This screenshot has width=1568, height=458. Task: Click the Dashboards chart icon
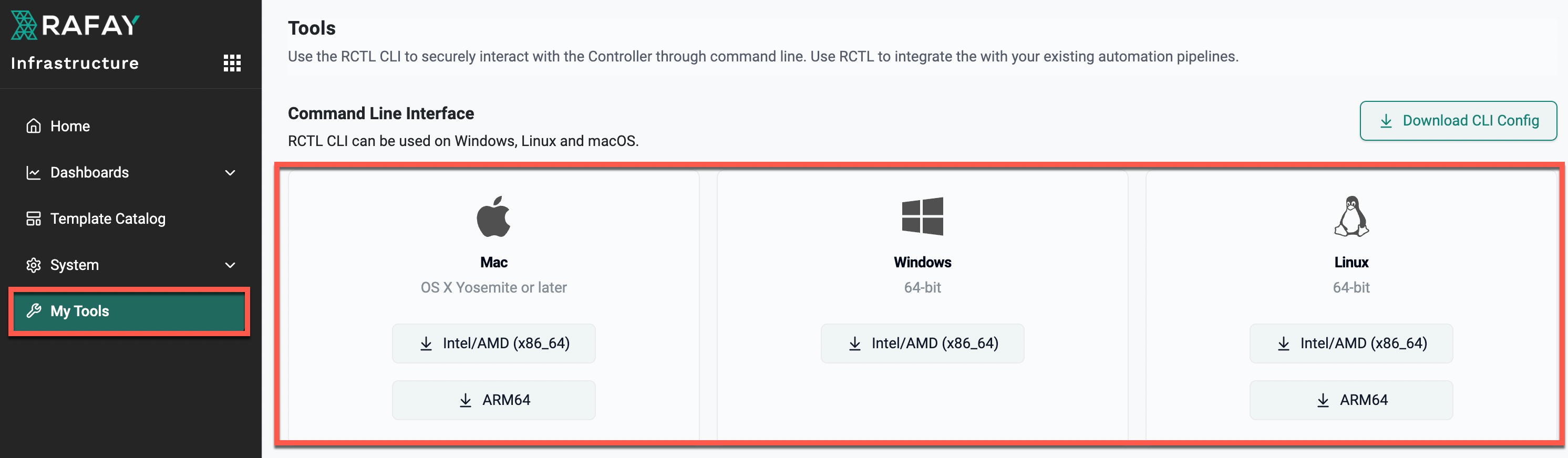pyautogui.click(x=34, y=172)
